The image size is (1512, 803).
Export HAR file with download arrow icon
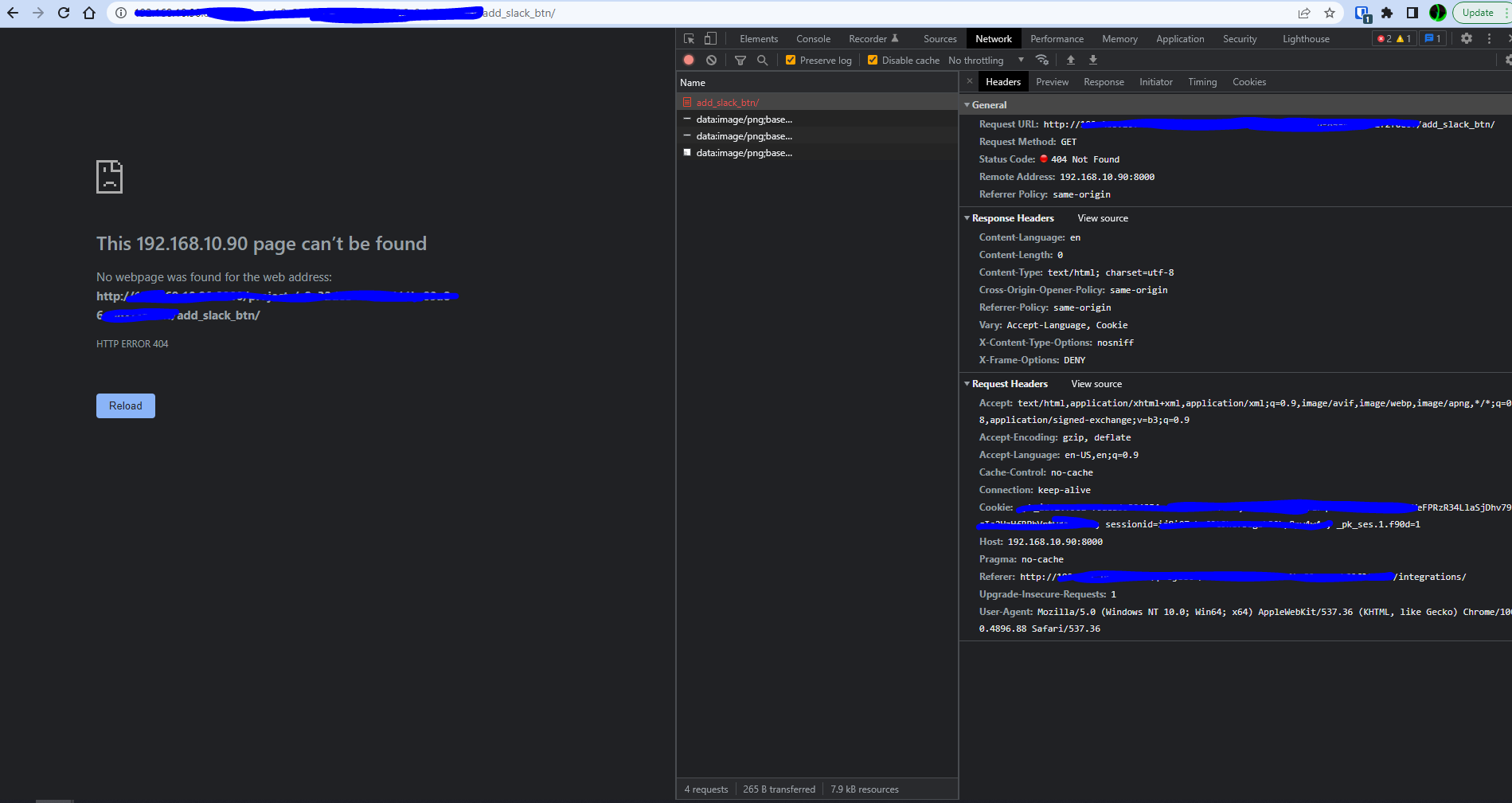click(1093, 60)
